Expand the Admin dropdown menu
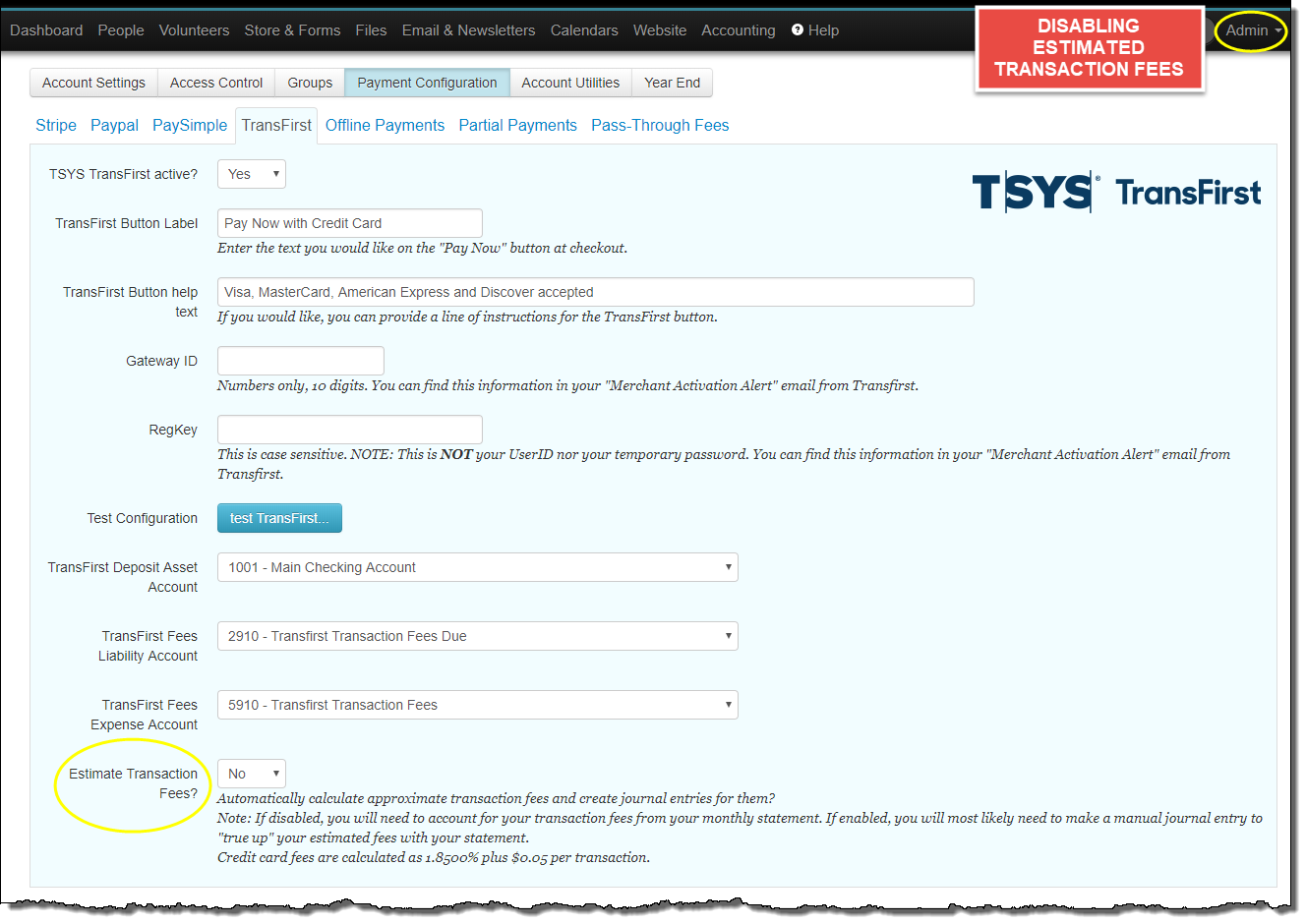Image resolution: width=1306 pixels, height=924 pixels. click(x=1253, y=30)
